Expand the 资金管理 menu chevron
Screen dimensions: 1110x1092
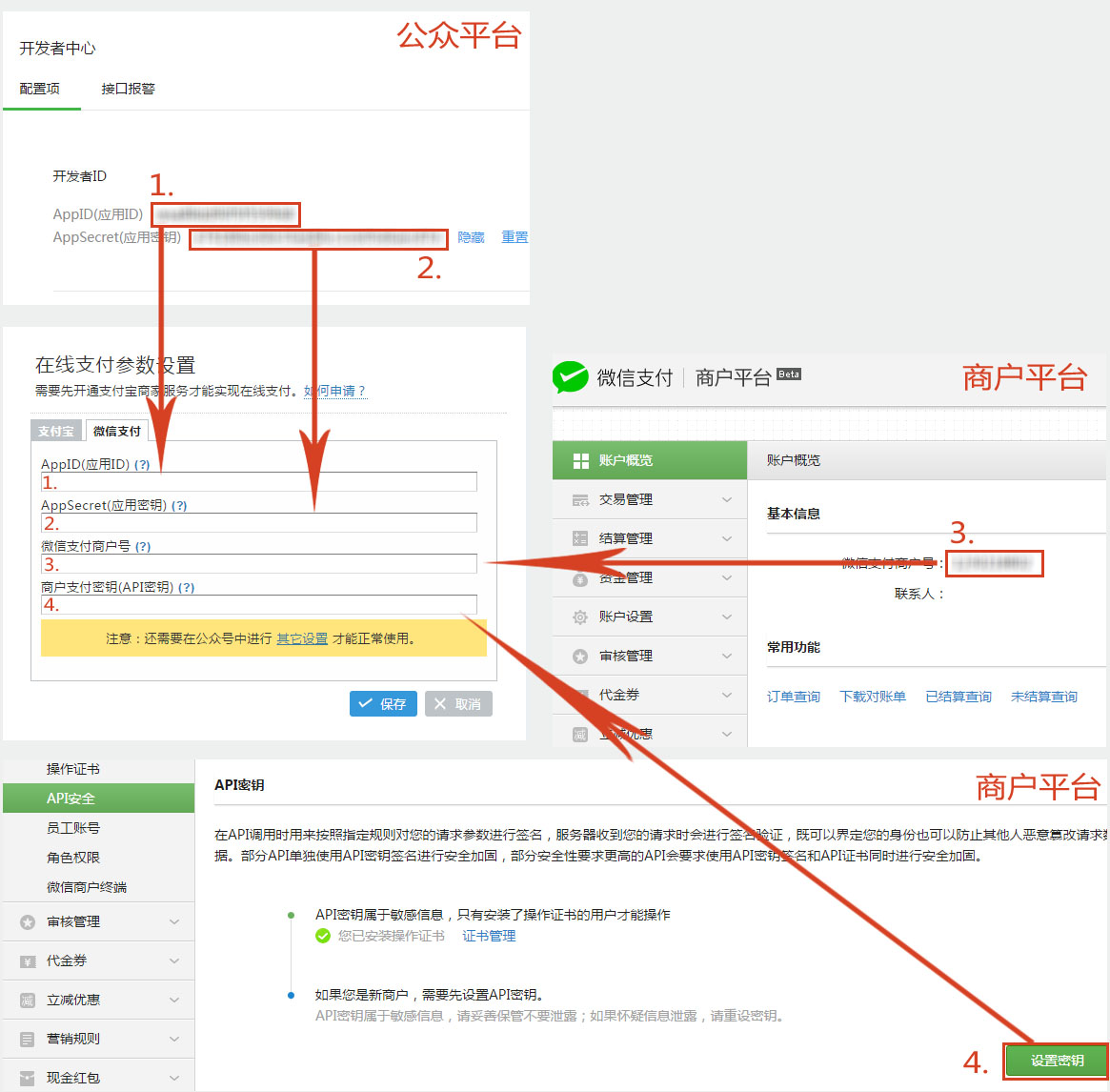click(727, 577)
